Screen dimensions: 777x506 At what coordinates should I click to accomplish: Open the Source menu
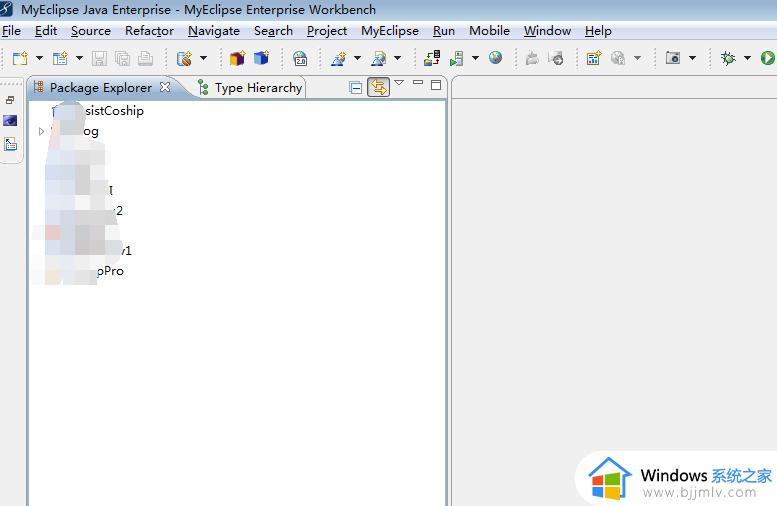pos(91,31)
